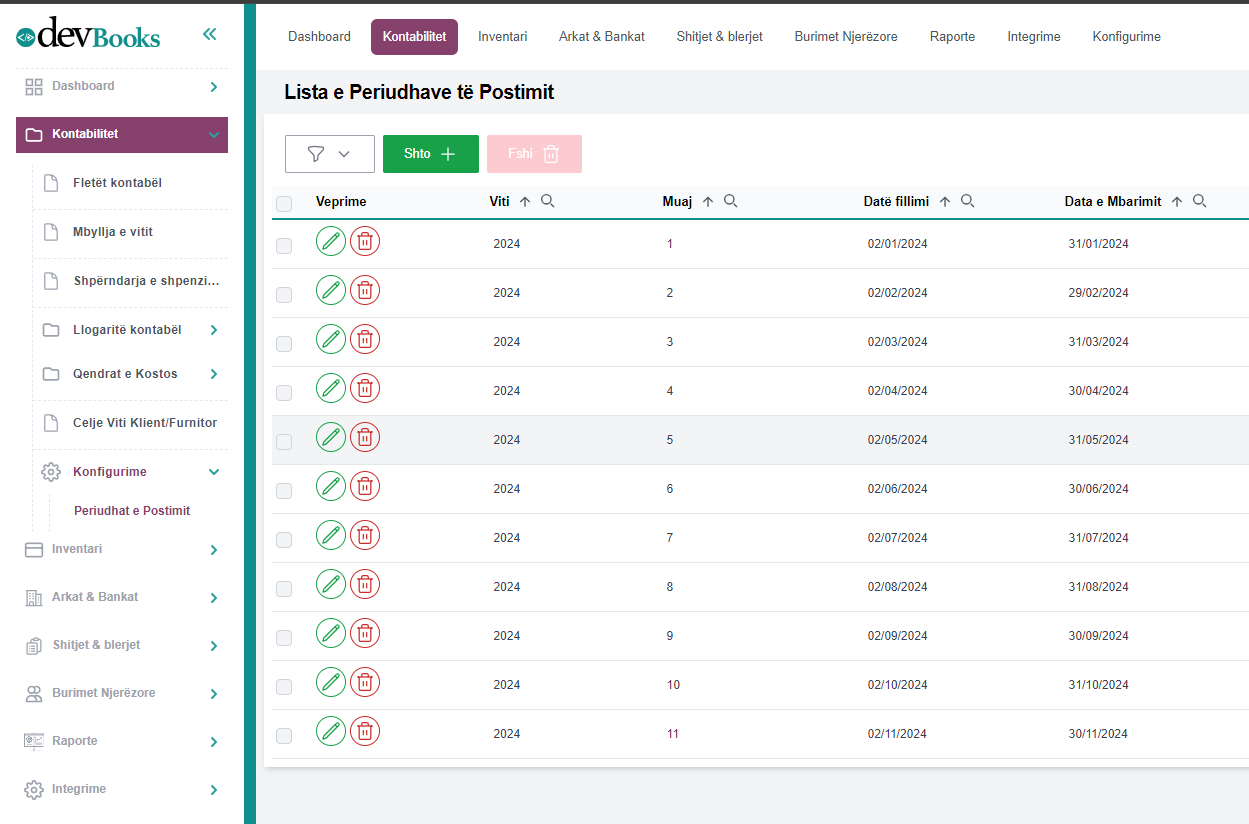This screenshot has height=824, width=1249.
Task: Click the delete trash icon for month 3
Action: (365, 339)
